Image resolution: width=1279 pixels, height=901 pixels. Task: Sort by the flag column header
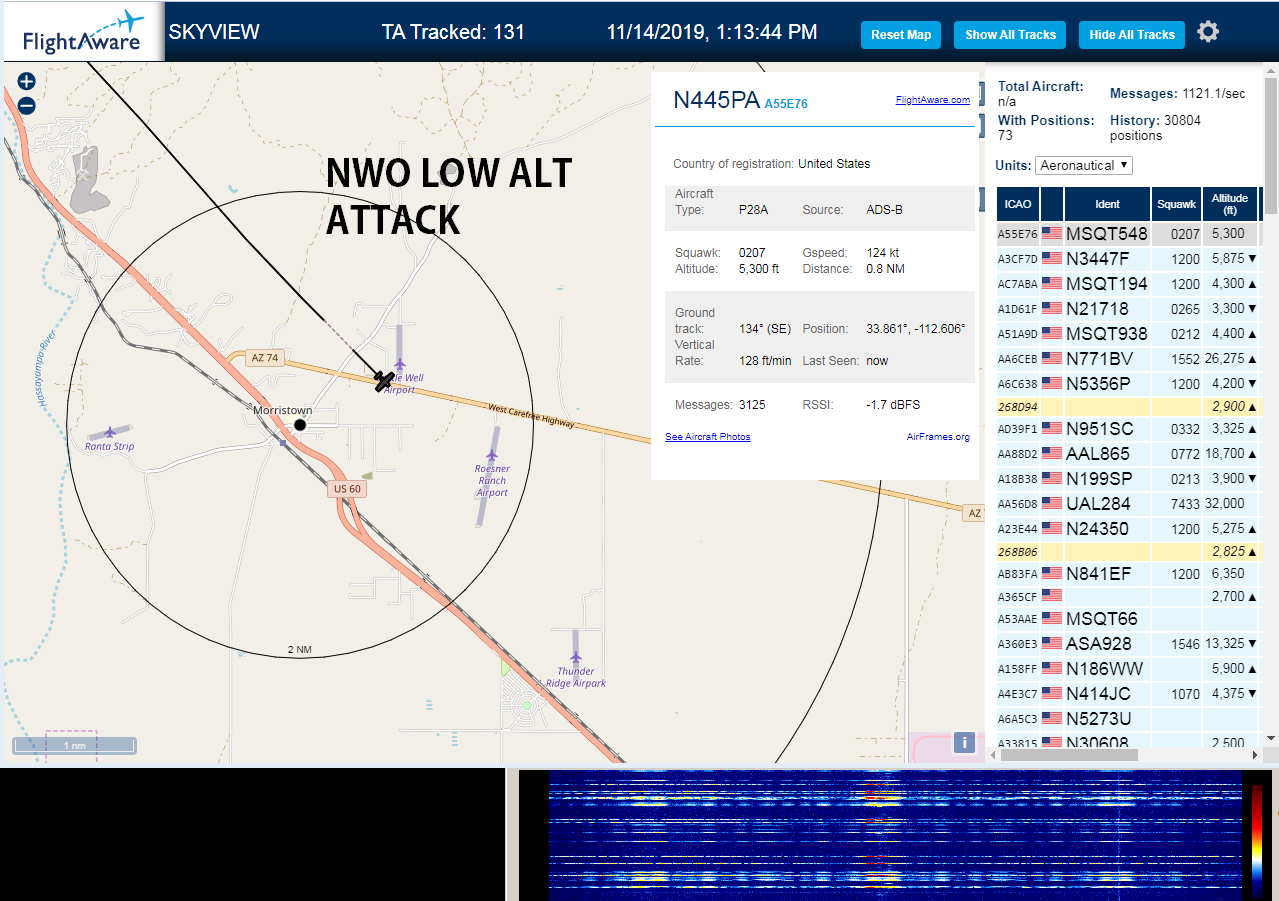[1052, 204]
